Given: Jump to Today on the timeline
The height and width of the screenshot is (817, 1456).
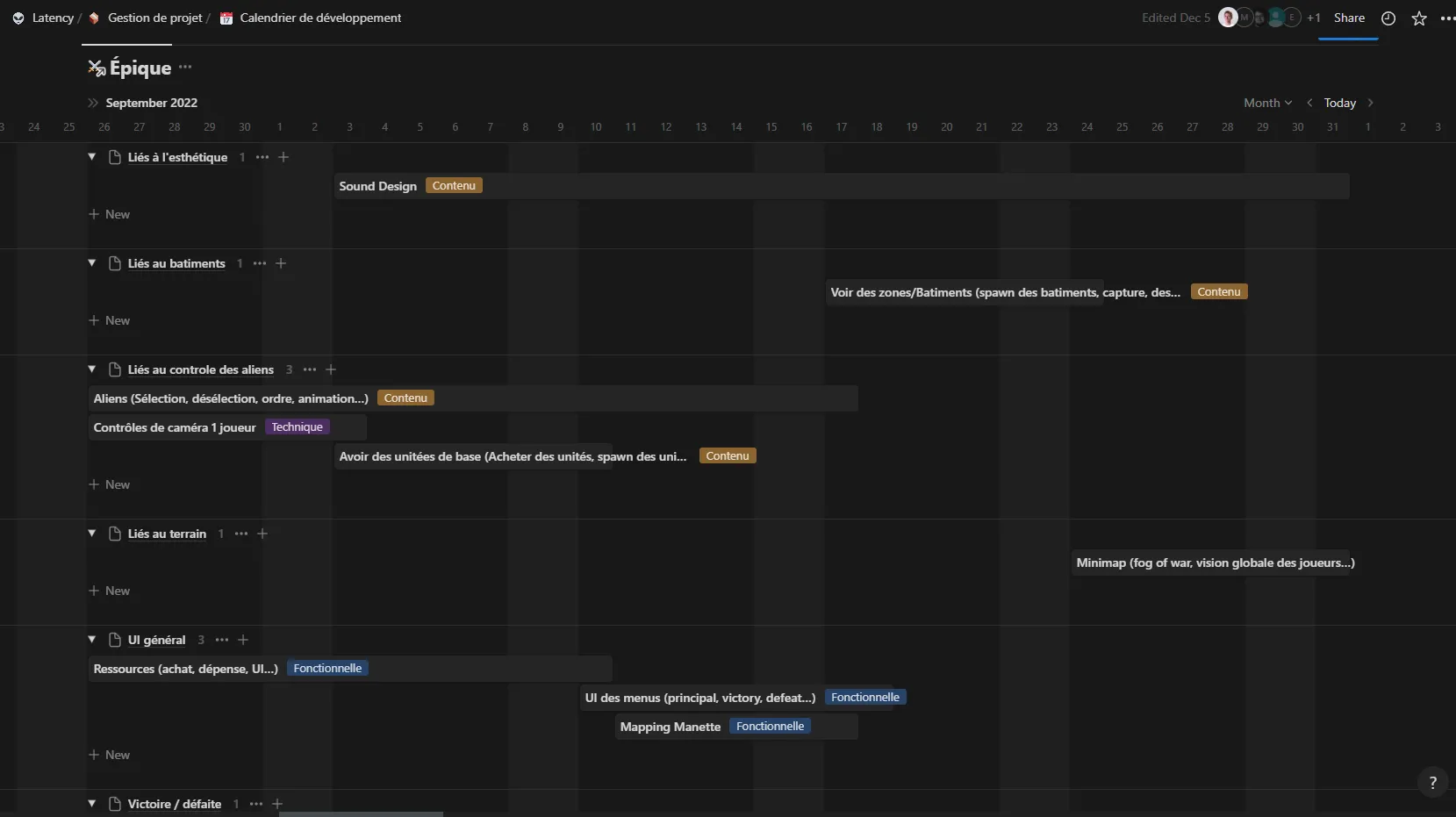Looking at the screenshot, I should [1339, 103].
